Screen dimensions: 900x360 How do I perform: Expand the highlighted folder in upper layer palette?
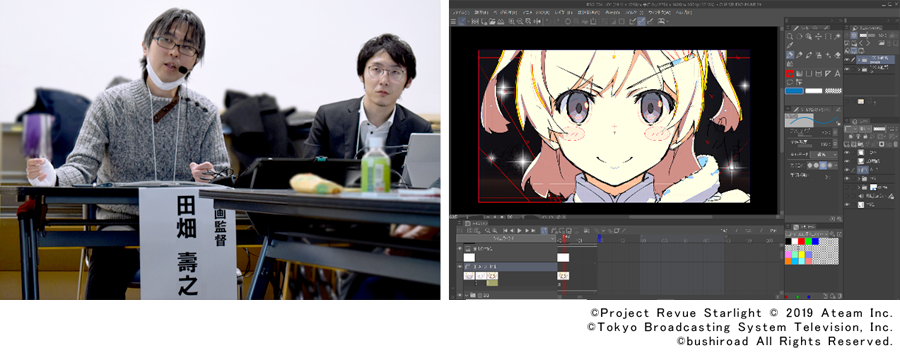pos(859,60)
